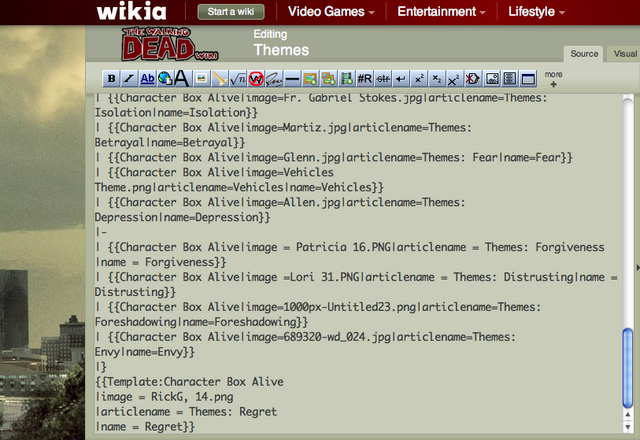The width and height of the screenshot is (640, 440).
Task: Insert block quote lines icon
Action: pos(509,78)
